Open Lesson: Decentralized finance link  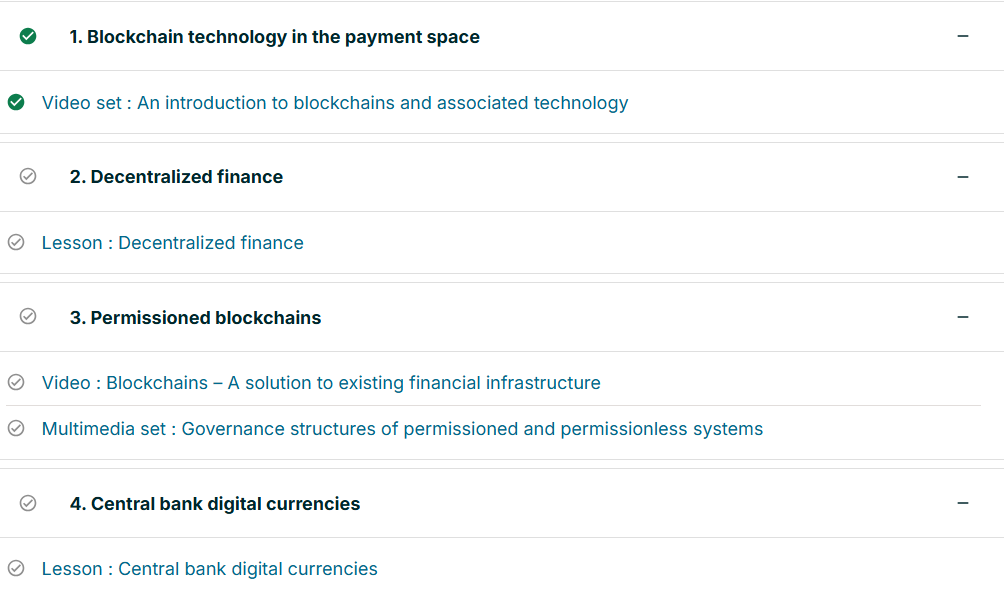[x=172, y=243]
